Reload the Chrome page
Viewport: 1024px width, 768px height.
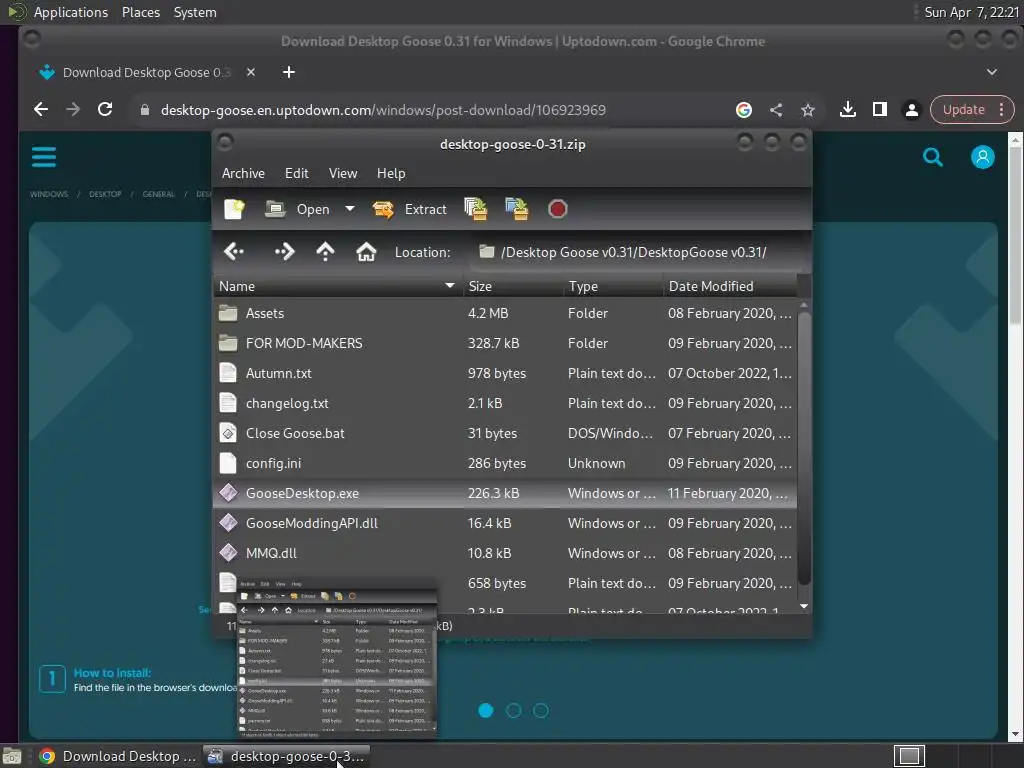click(x=105, y=110)
